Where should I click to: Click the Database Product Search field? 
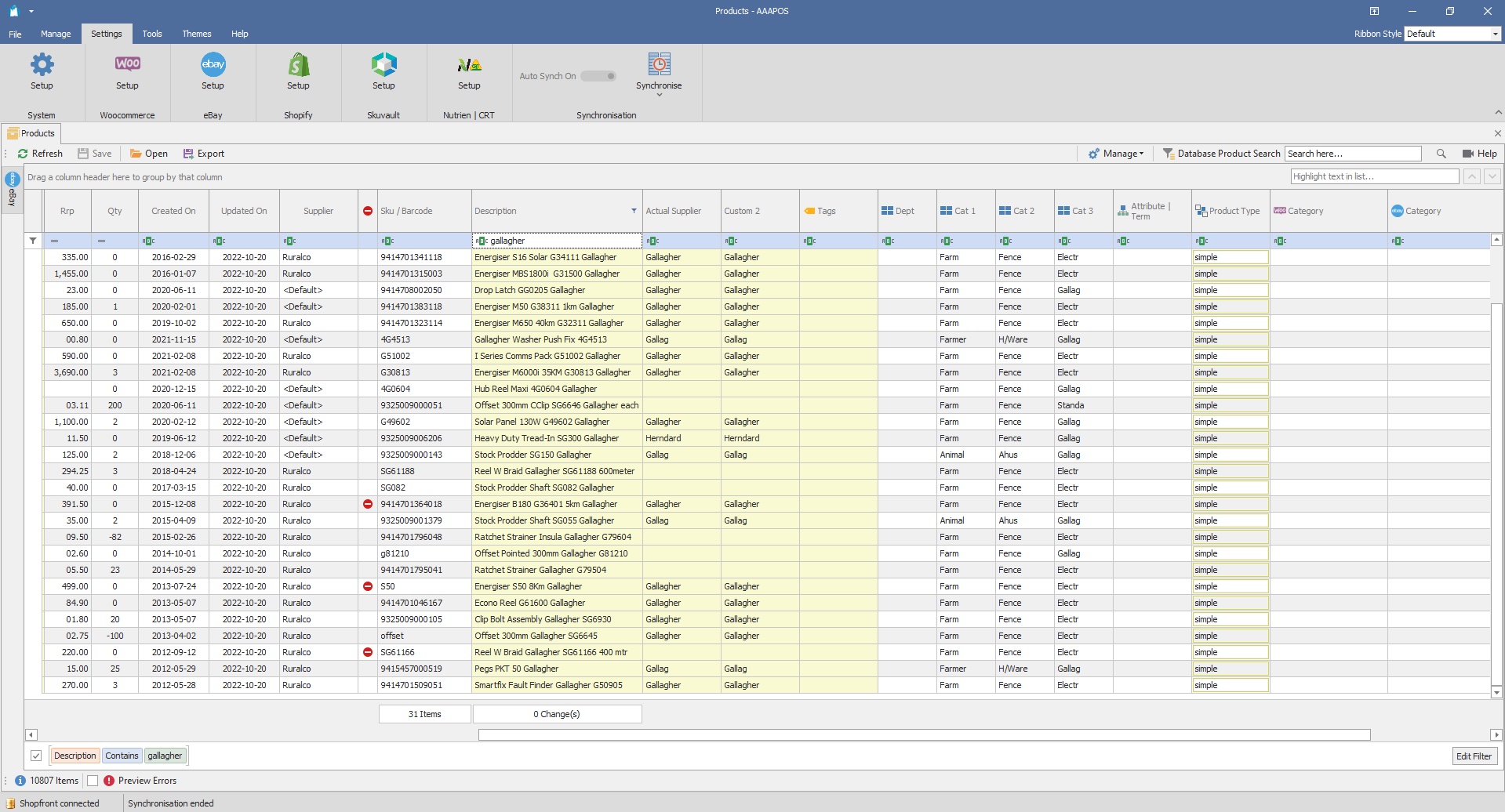click(1353, 154)
